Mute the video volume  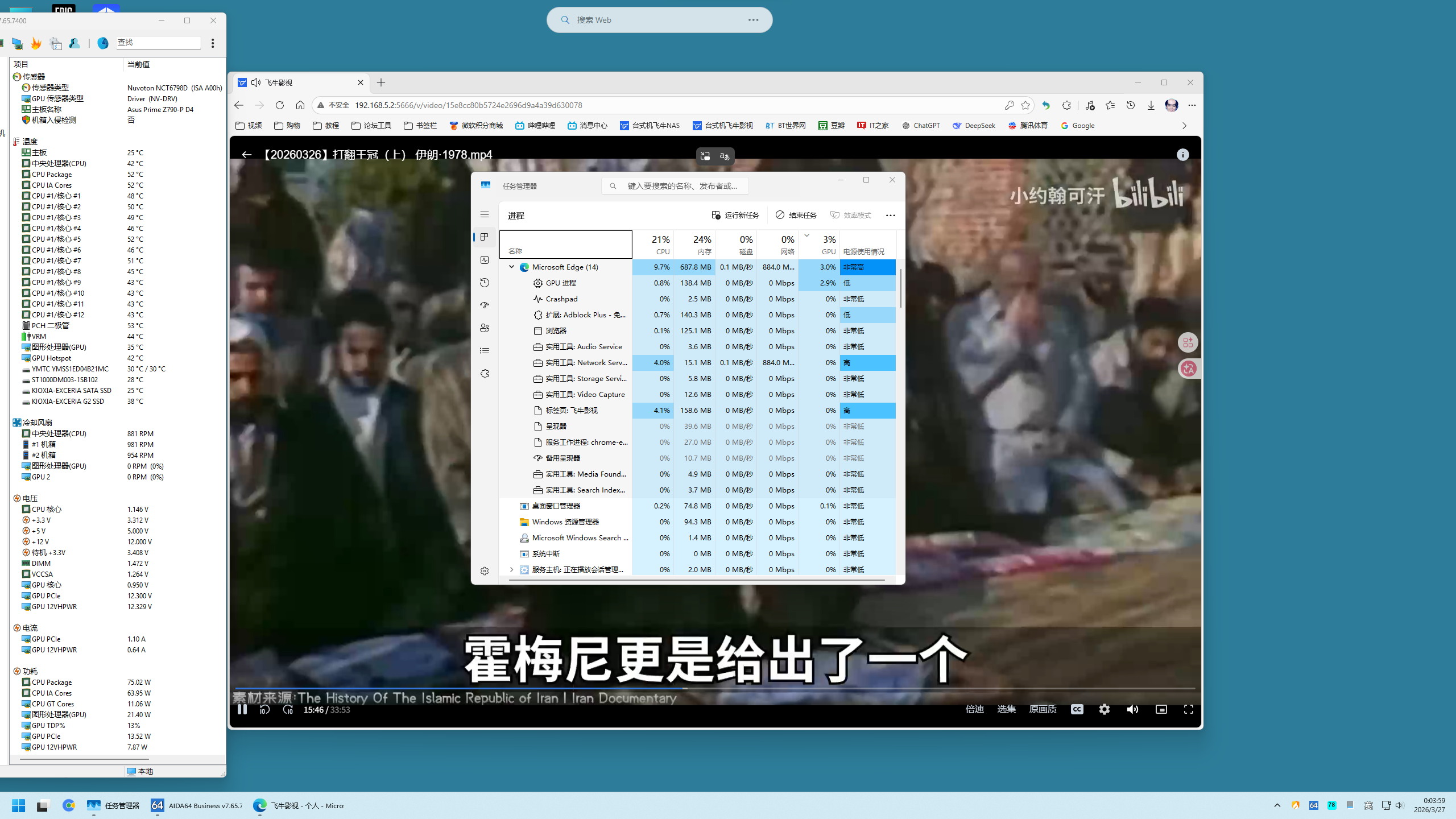tap(1132, 709)
